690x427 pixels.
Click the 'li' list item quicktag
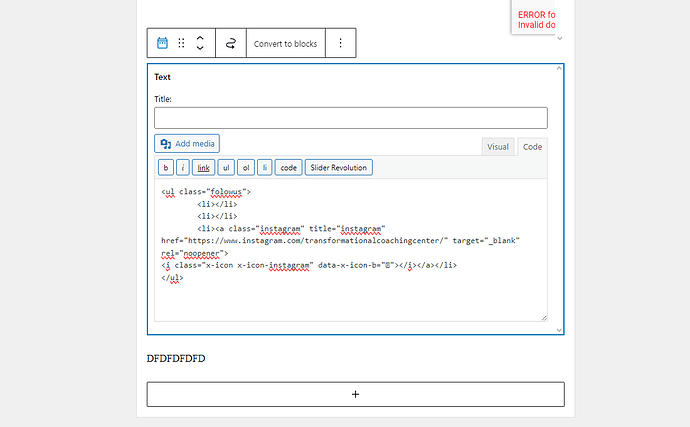[264, 167]
